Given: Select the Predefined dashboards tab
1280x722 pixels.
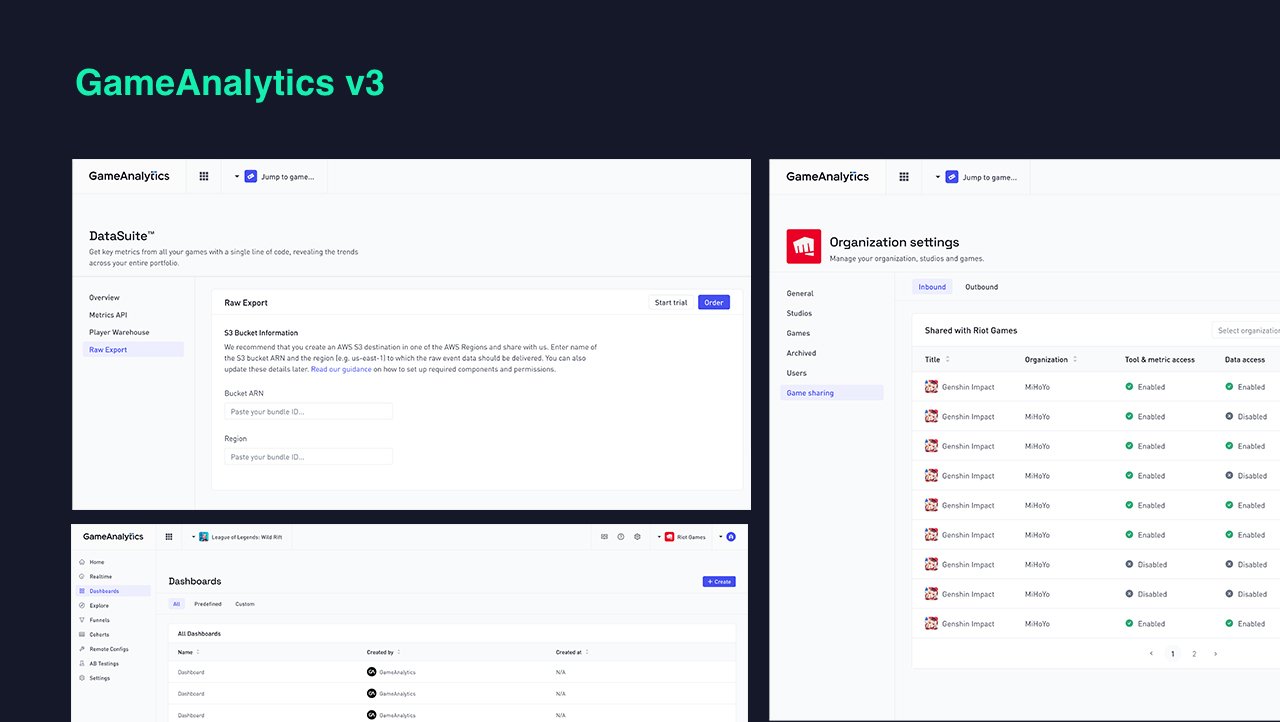Looking at the screenshot, I should click(208, 604).
